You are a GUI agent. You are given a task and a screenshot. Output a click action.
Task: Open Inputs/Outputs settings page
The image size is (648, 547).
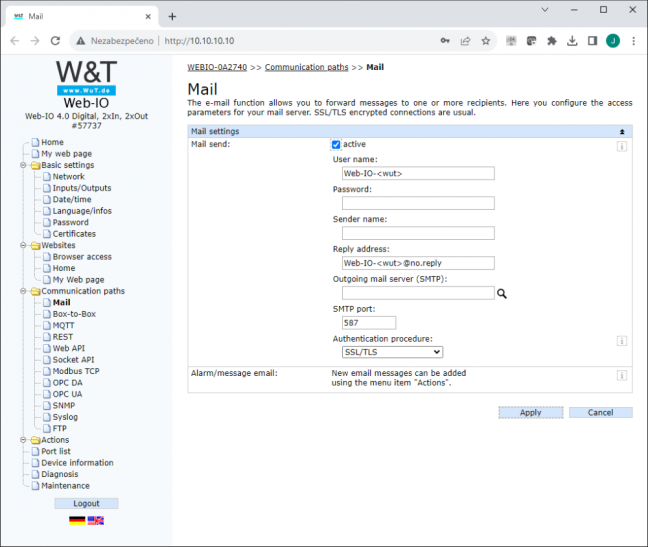coord(82,188)
